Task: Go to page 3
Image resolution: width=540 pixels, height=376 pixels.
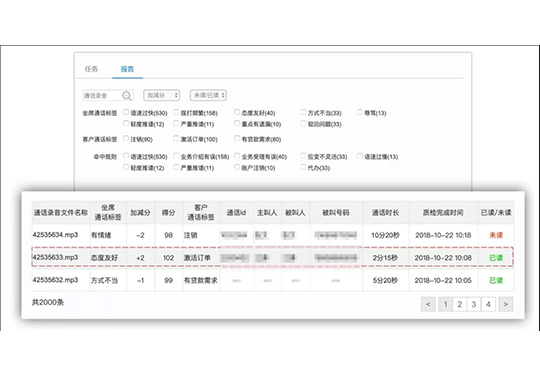Action: (x=474, y=304)
